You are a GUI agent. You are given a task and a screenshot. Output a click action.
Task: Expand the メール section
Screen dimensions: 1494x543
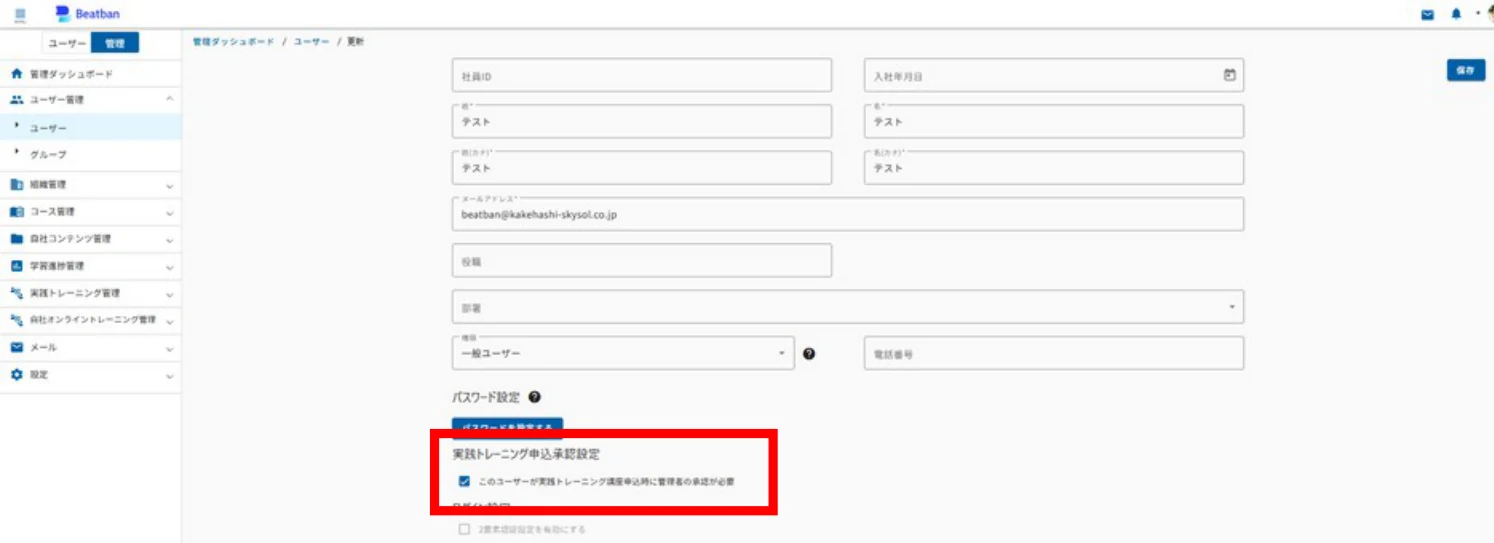coord(169,349)
